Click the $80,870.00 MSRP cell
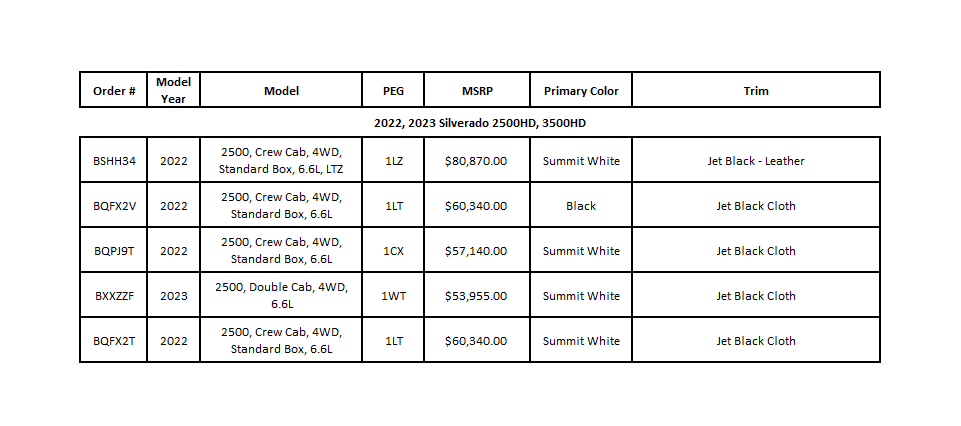Screen dimensions: 961x426 pos(477,160)
